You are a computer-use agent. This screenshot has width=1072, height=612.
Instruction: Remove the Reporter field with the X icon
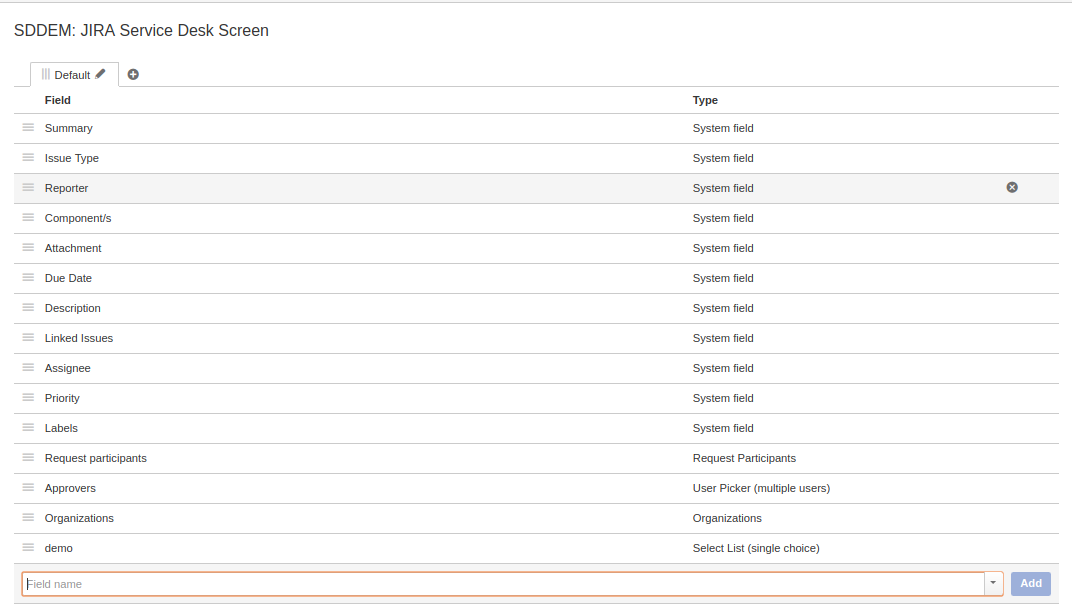(x=1012, y=187)
